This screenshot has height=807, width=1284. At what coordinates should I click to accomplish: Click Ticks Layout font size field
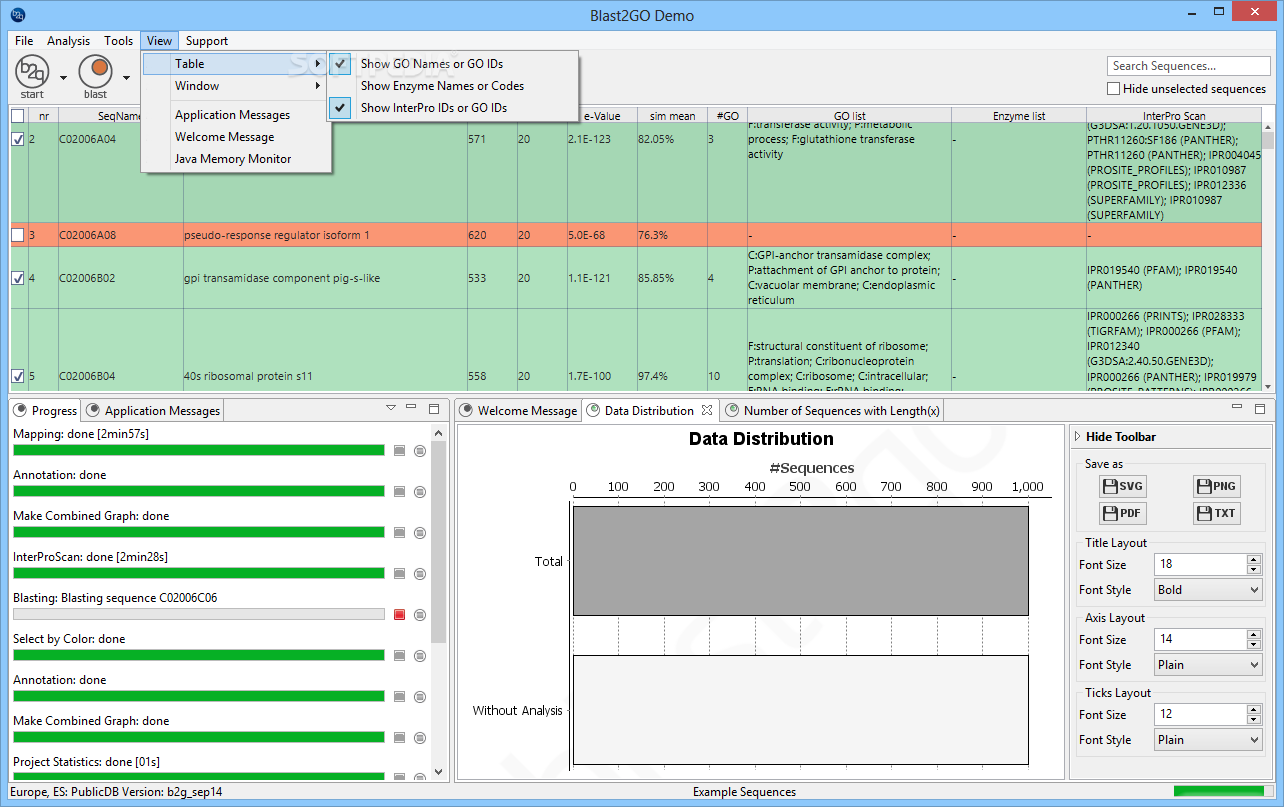1200,715
